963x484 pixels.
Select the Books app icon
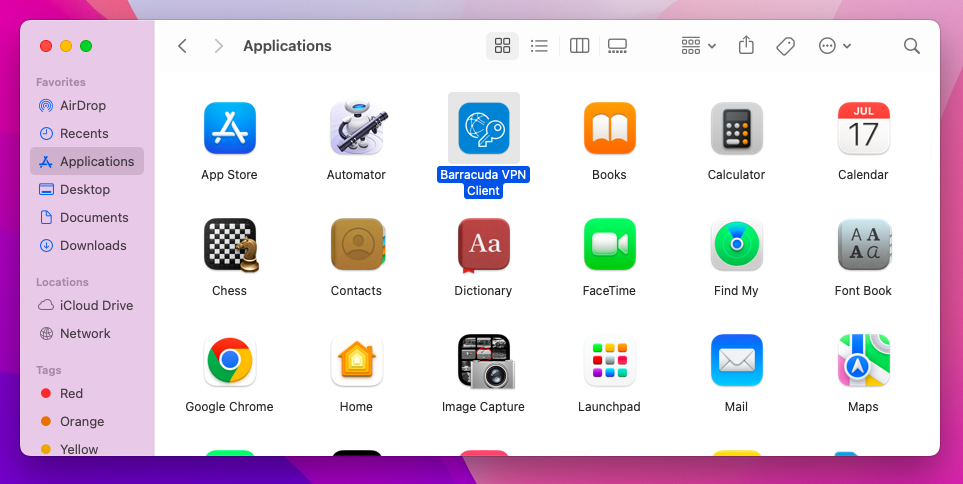coord(609,128)
